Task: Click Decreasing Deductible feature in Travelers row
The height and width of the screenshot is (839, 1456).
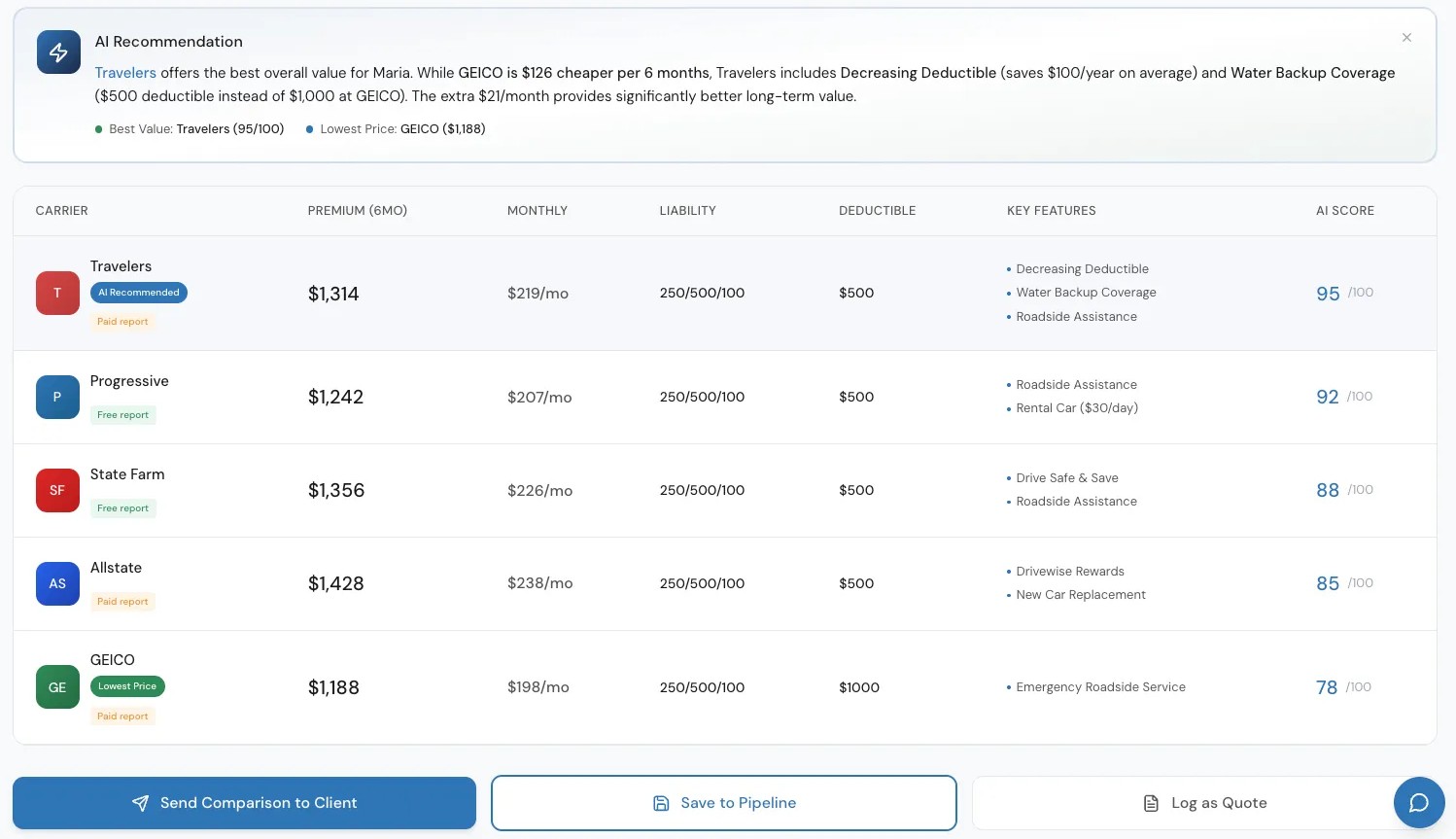Action: point(1083,269)
